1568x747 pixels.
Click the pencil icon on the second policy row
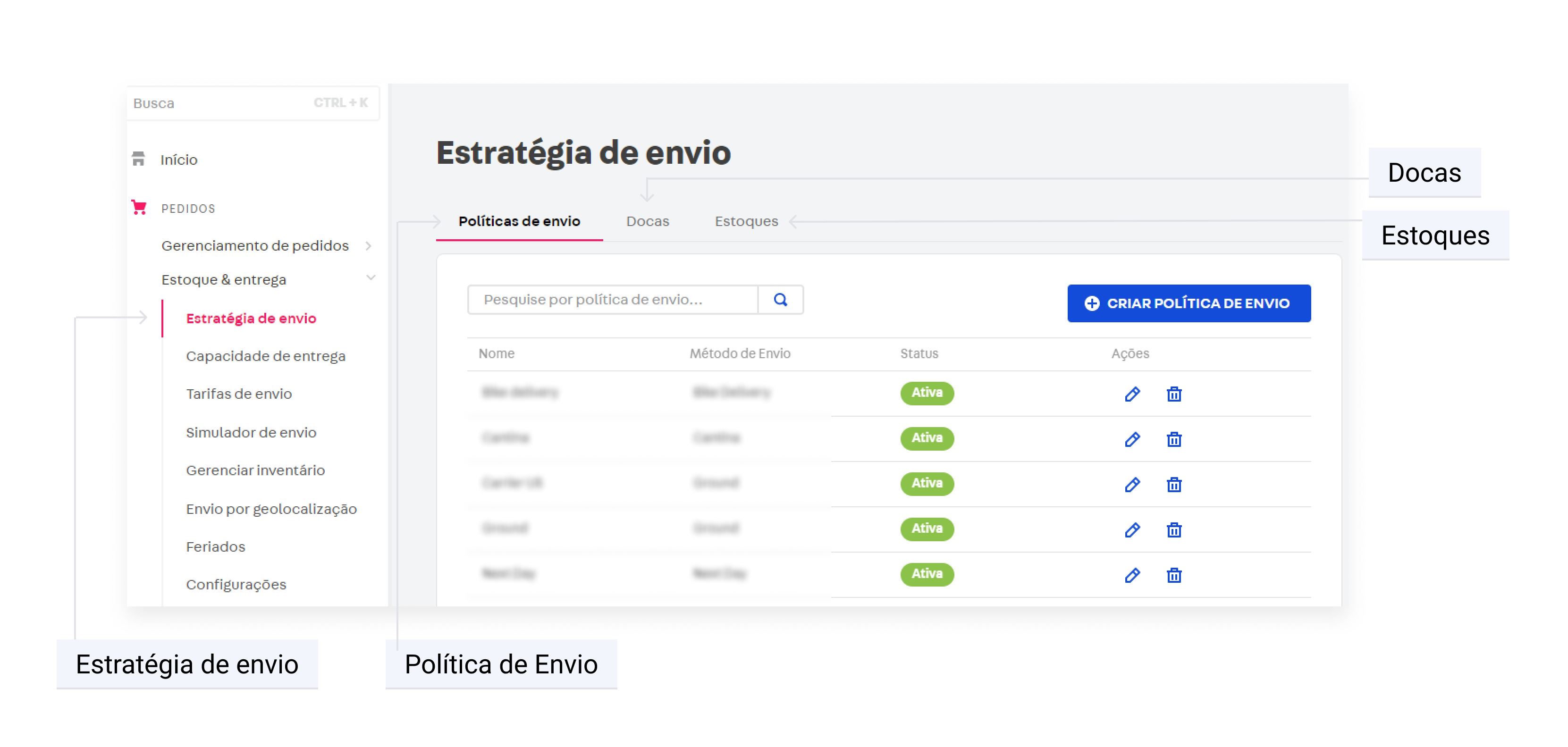(x=1131, y=438)
